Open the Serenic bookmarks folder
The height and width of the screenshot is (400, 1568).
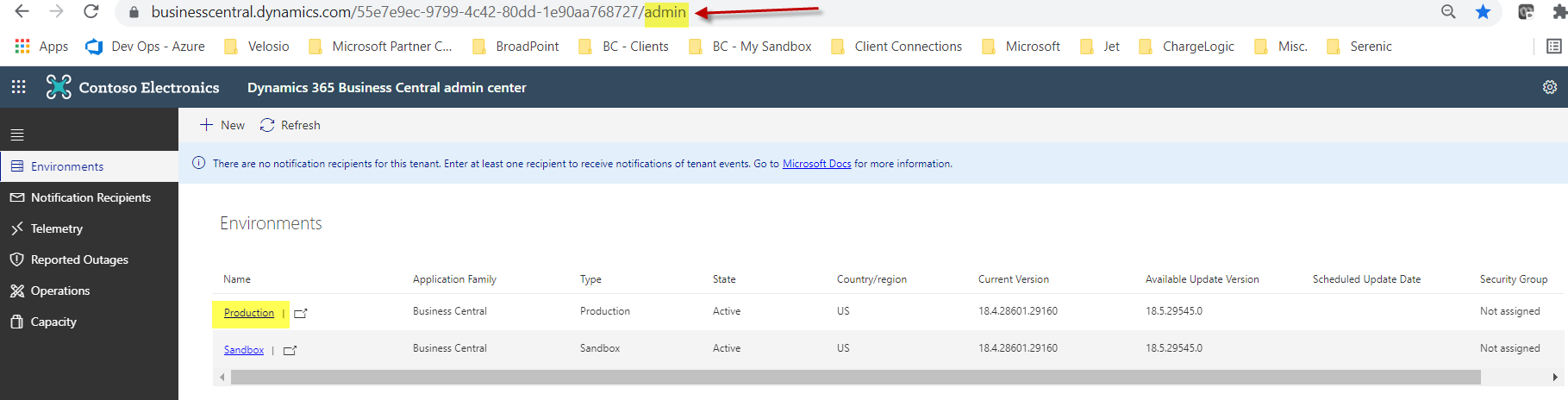pyautogui.click(x=1359, y=47)
